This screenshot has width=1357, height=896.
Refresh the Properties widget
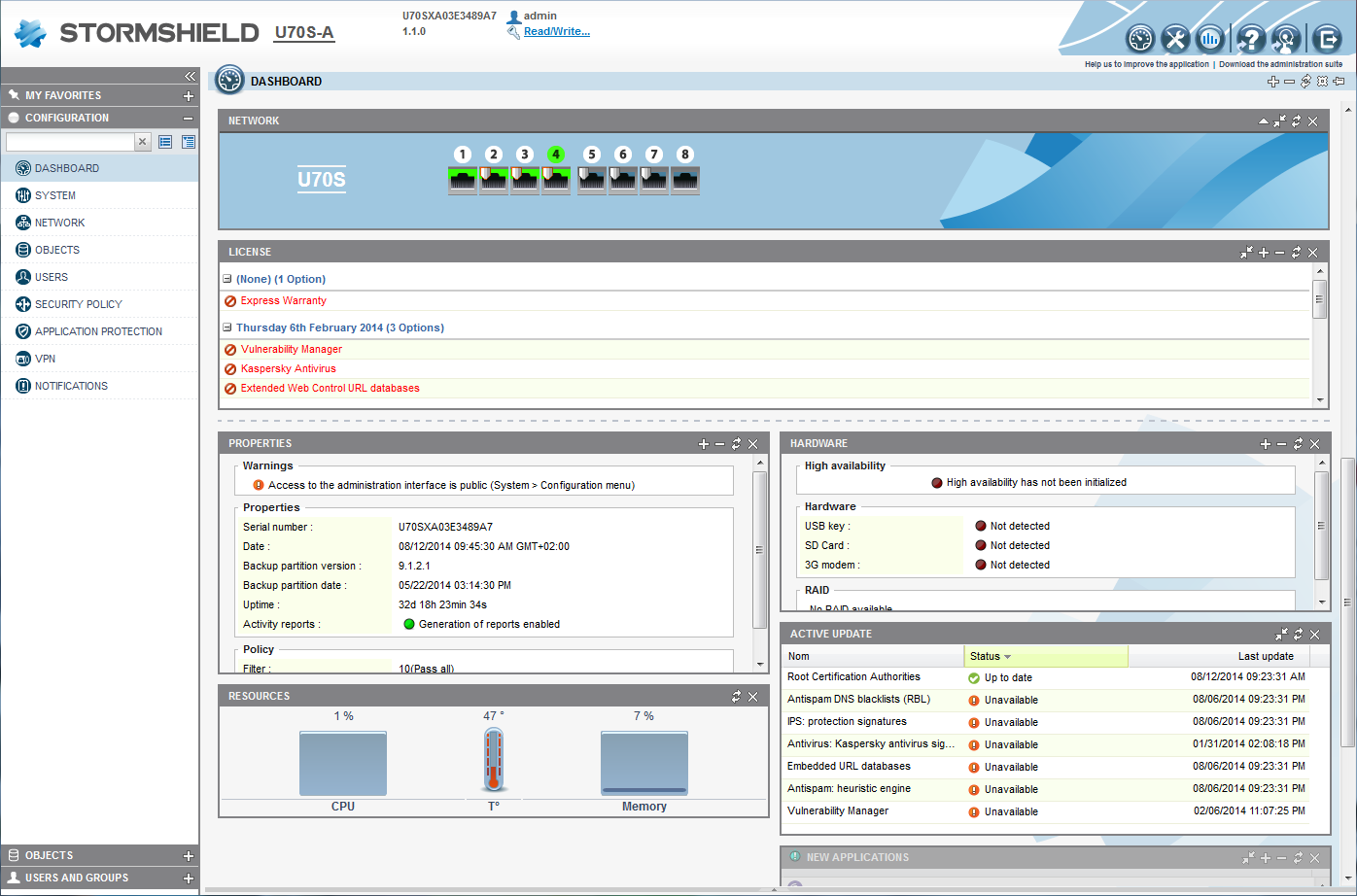736,444
